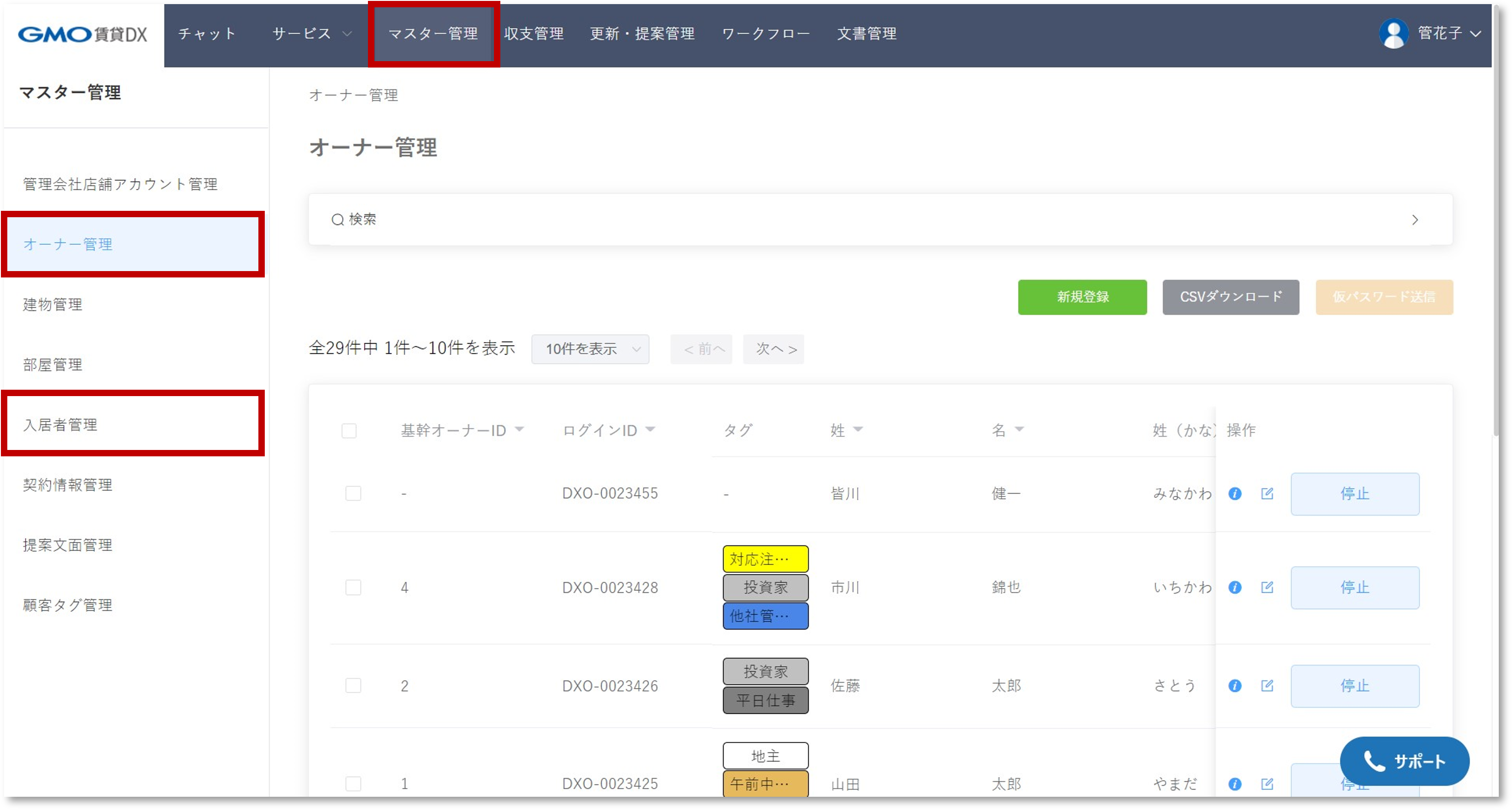Open info icon for 市川 錦也 row
Screen dimensions: 1512x810
1235,587
